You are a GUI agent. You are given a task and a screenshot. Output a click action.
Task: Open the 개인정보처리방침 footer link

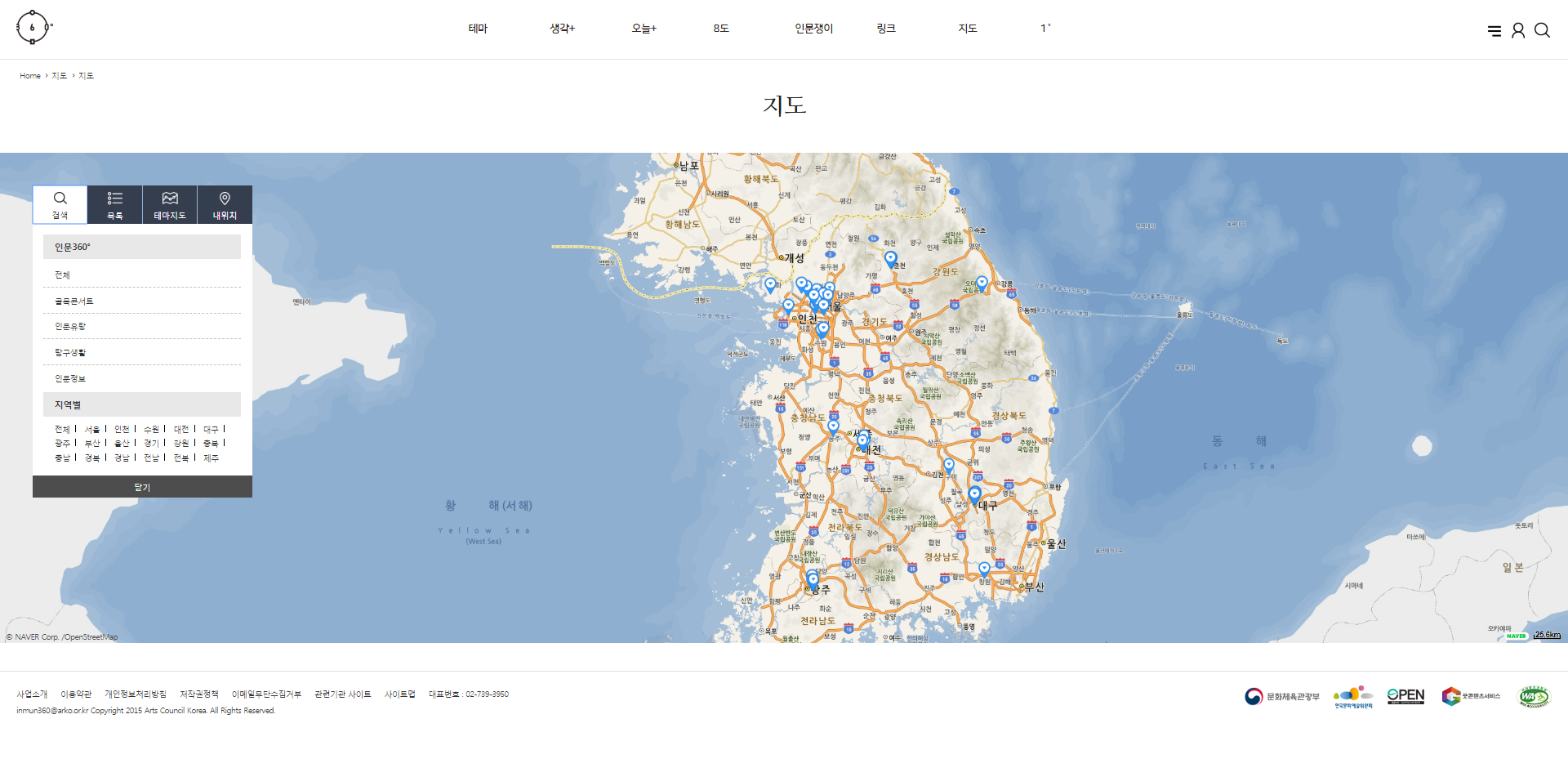[136, 694]
